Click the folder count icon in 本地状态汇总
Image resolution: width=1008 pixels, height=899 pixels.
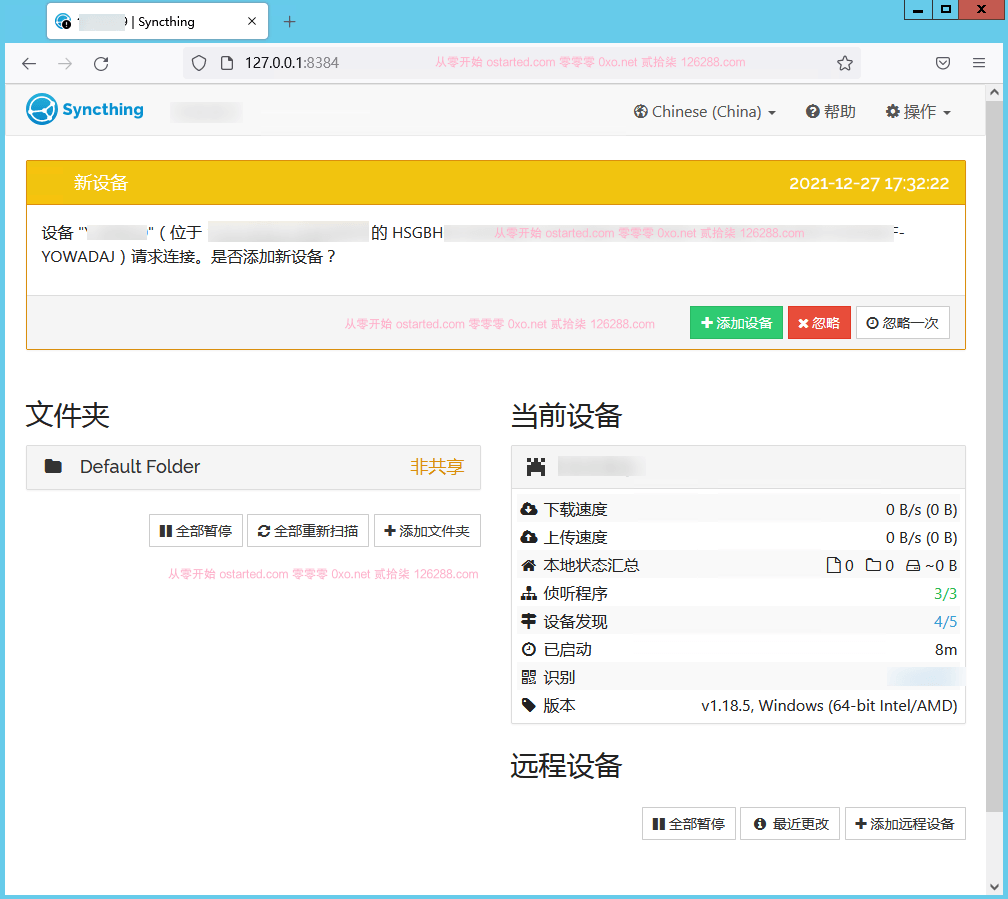873,565
